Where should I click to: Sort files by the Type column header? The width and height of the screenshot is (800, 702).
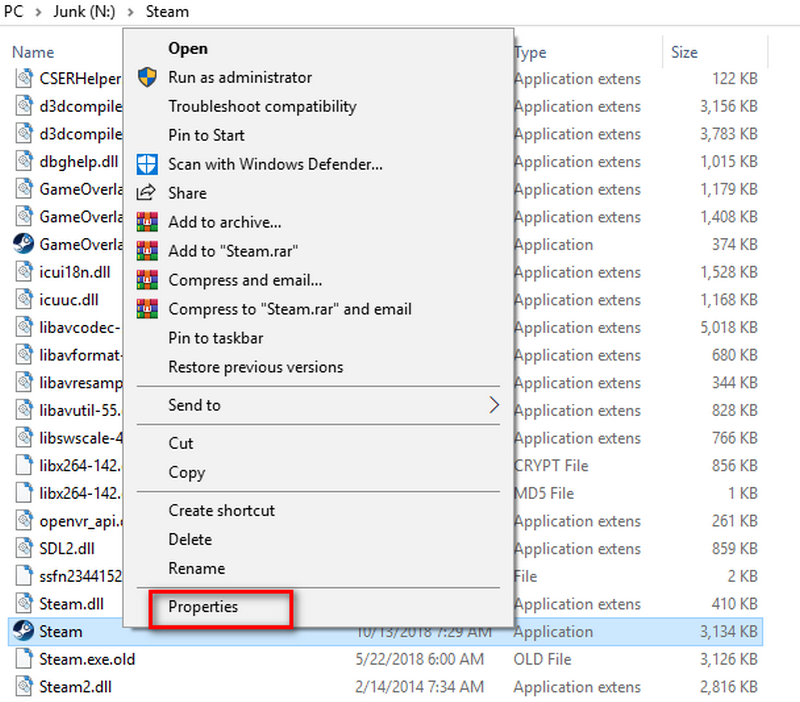coord(530,52)
